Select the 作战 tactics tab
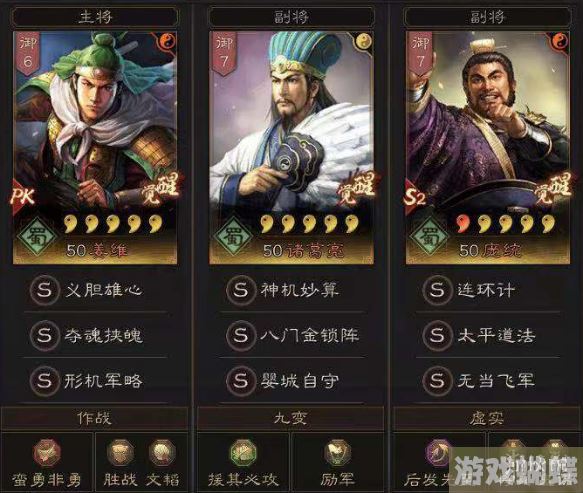583x493 pixels. 94,419
